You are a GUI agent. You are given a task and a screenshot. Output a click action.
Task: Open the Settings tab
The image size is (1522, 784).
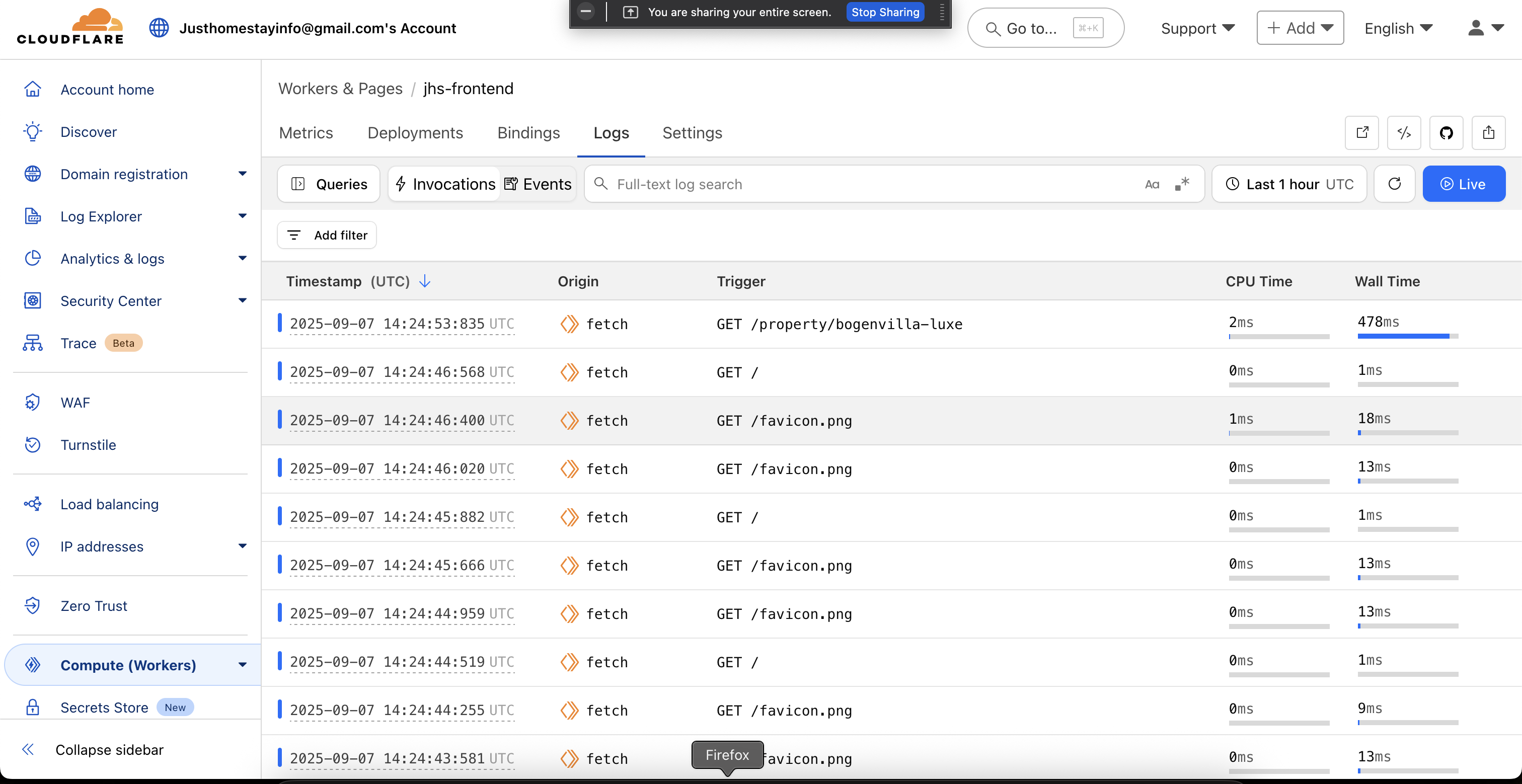tap(692, 133)
